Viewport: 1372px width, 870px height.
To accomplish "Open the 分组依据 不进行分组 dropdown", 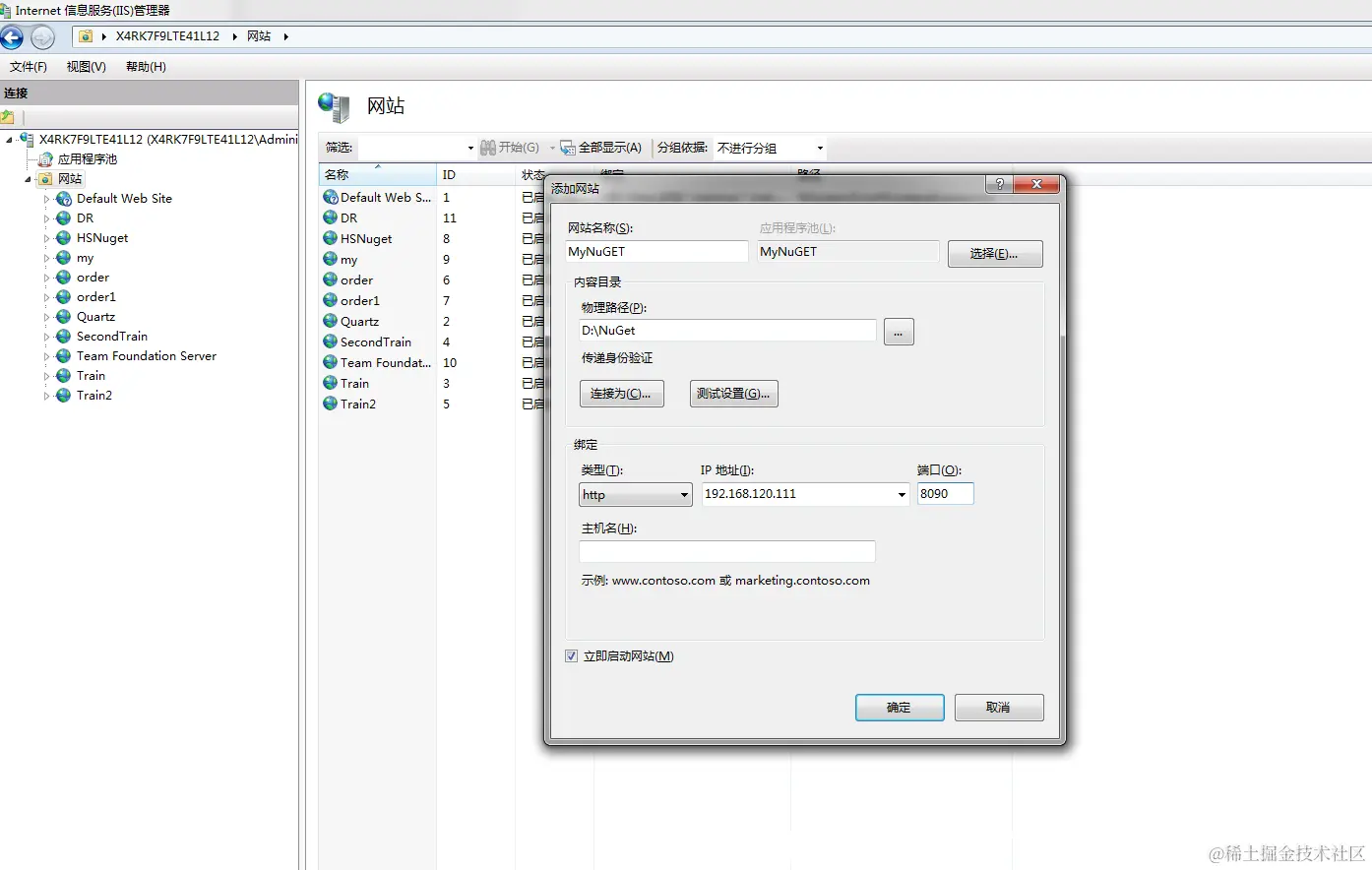I will [x=770, y=148].
